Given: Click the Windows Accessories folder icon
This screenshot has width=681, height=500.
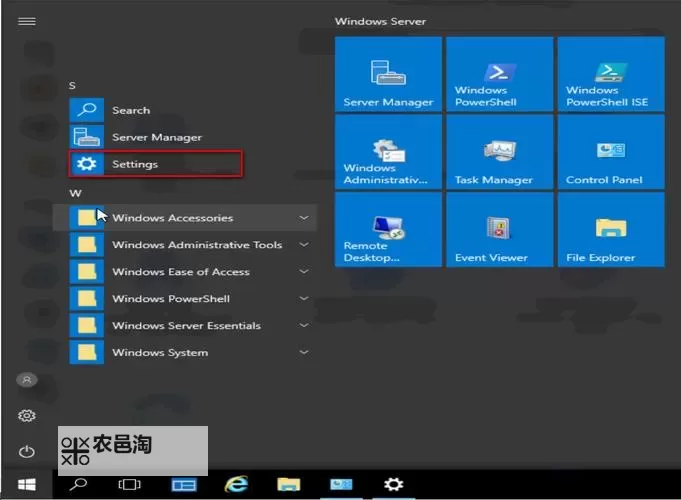Looking at the screenshot, I should 86,218.
